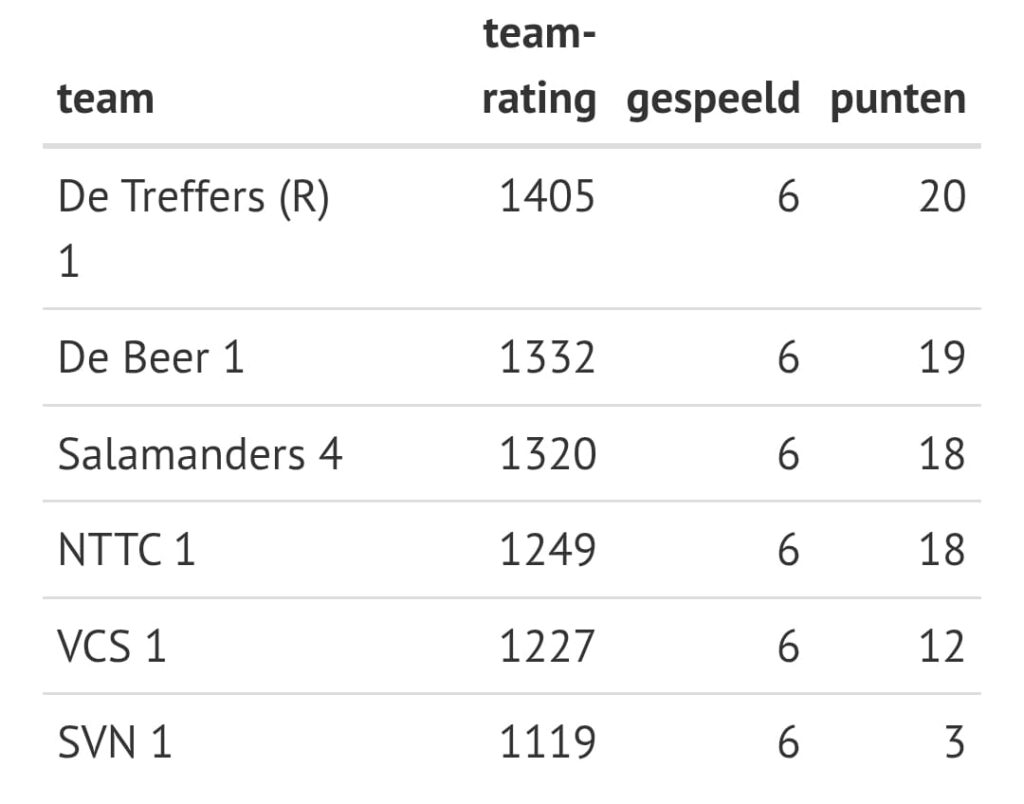Click on team VCS 1
Image resolution: width=1024 pixels, height=804 pixels.
(112, 646)
